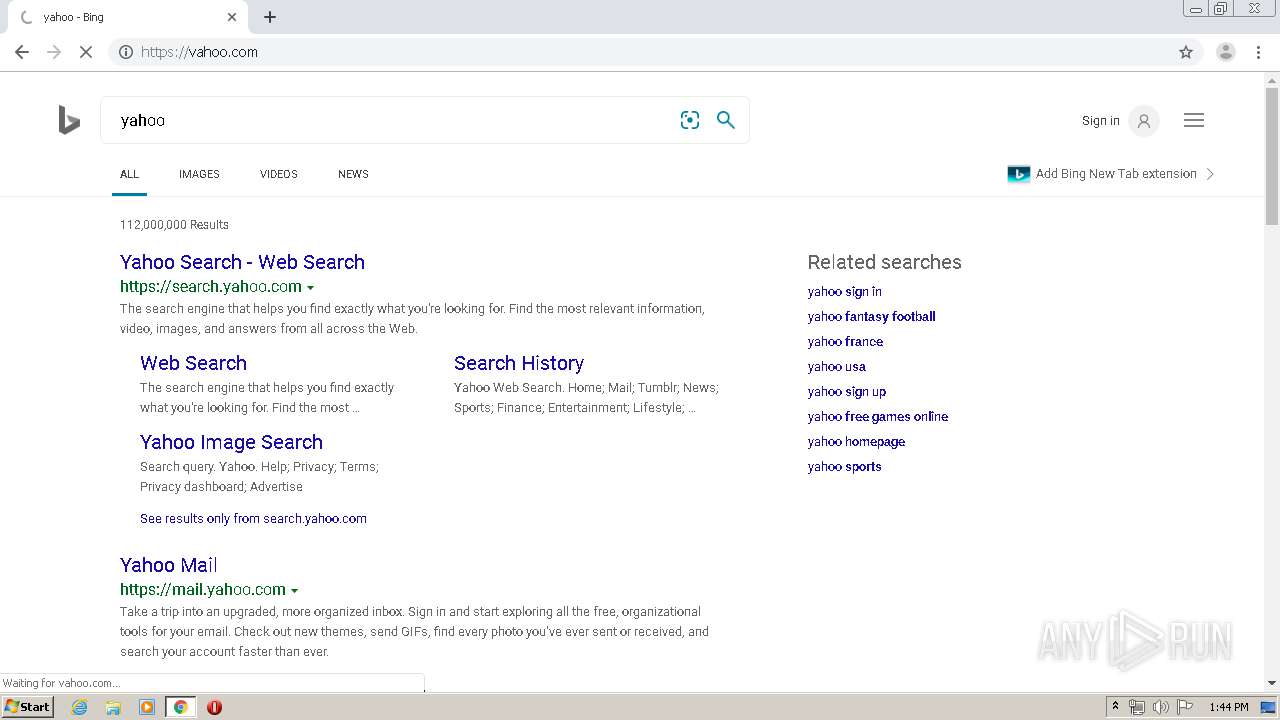Select related search yahoo sports
Image resolution: width=1280 pixels, height=720 pixels.
845,467
